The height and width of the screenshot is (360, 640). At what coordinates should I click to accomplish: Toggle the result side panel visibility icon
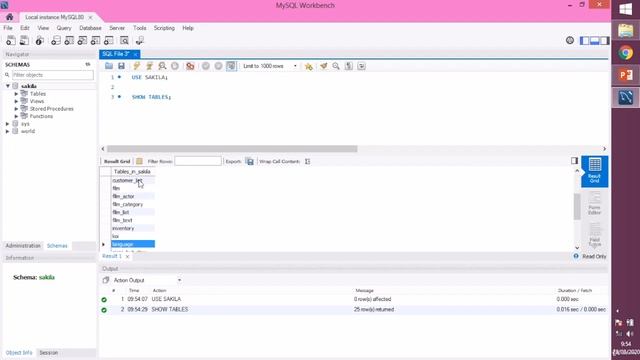[574, 161]
